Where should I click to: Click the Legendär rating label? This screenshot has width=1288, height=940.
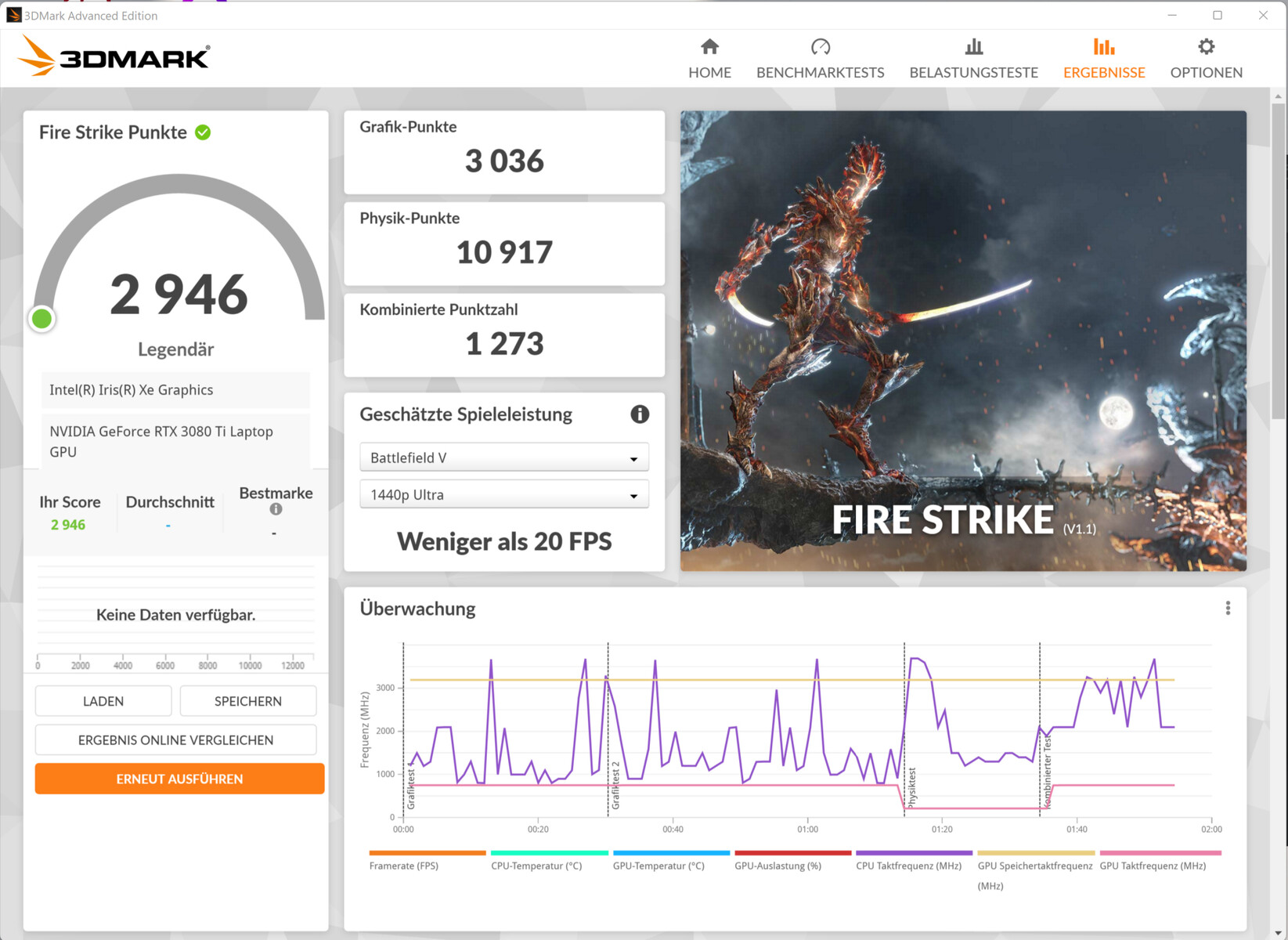click(175, 349)
